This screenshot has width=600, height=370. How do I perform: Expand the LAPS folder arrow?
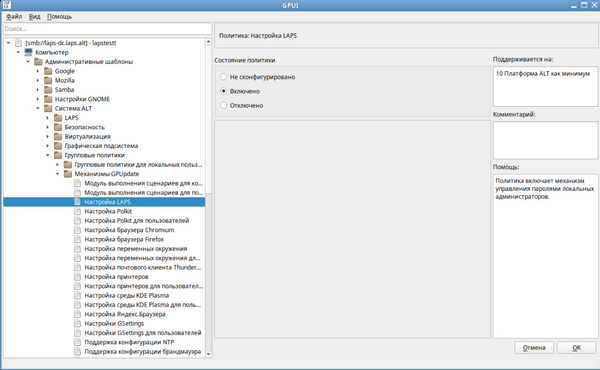tap(47, 117)
